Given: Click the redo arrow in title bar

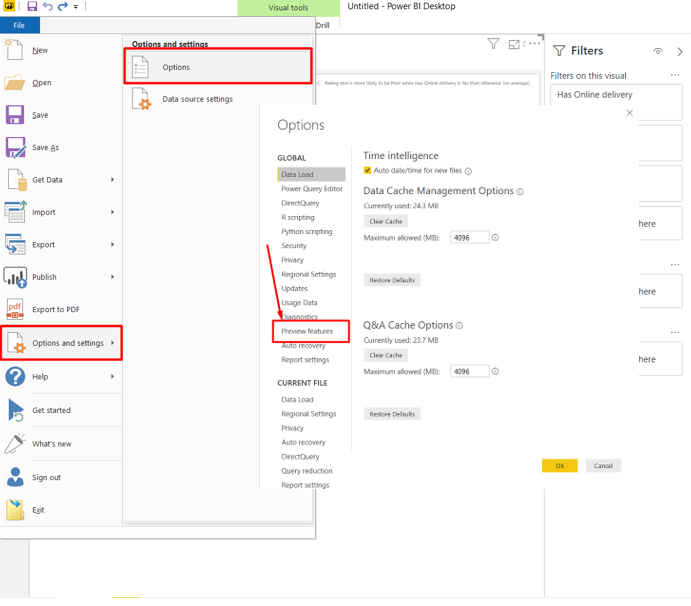Looking at the screenshot, I should pos(63,6).
